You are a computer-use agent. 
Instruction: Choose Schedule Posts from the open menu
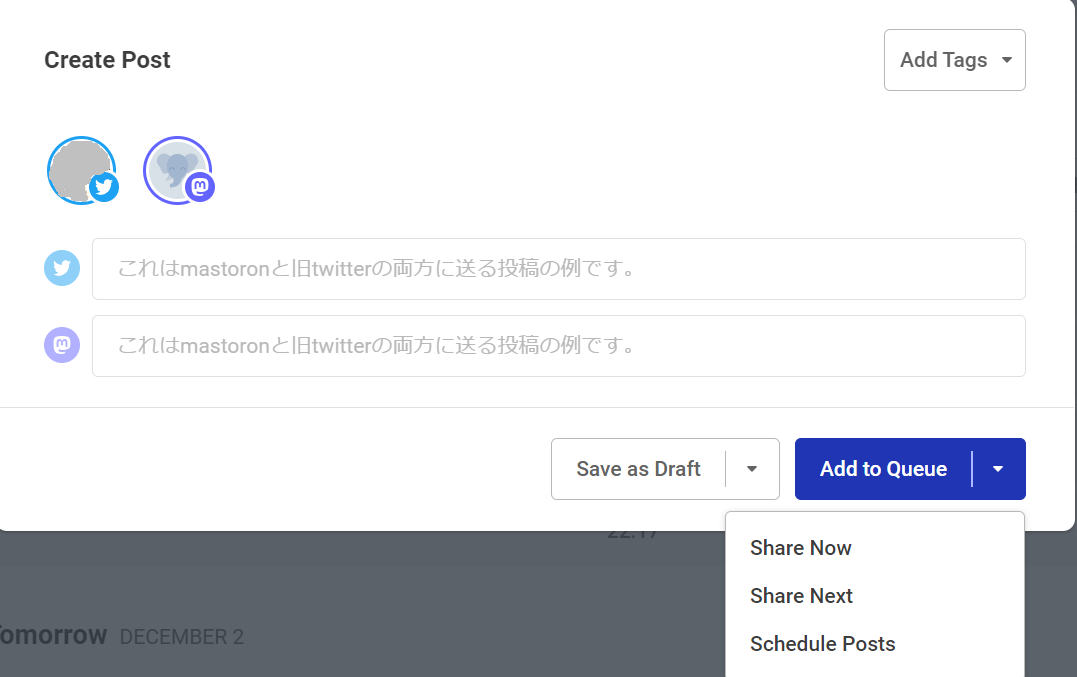tap(822, 644)
